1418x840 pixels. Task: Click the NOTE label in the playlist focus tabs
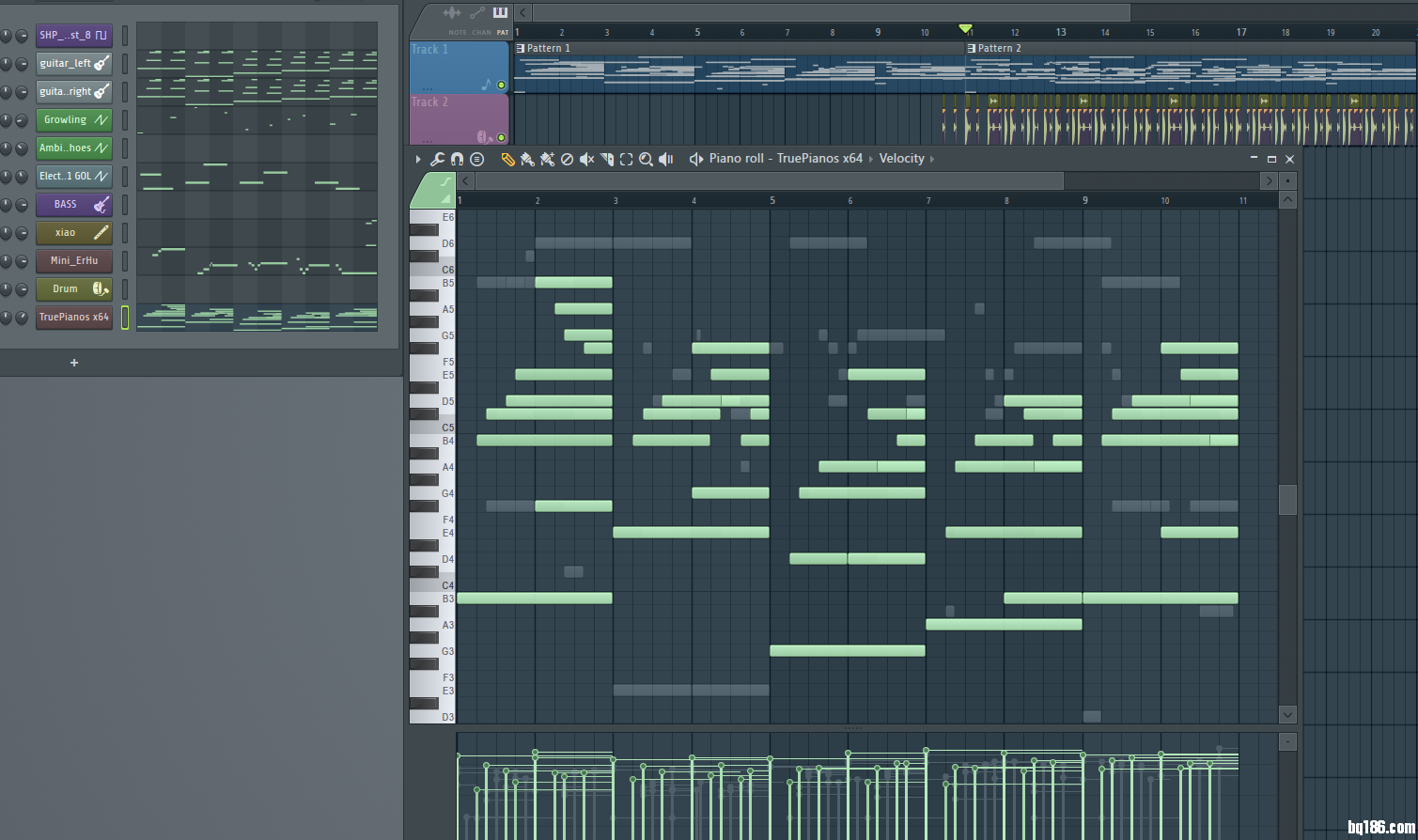click(458, 33)
